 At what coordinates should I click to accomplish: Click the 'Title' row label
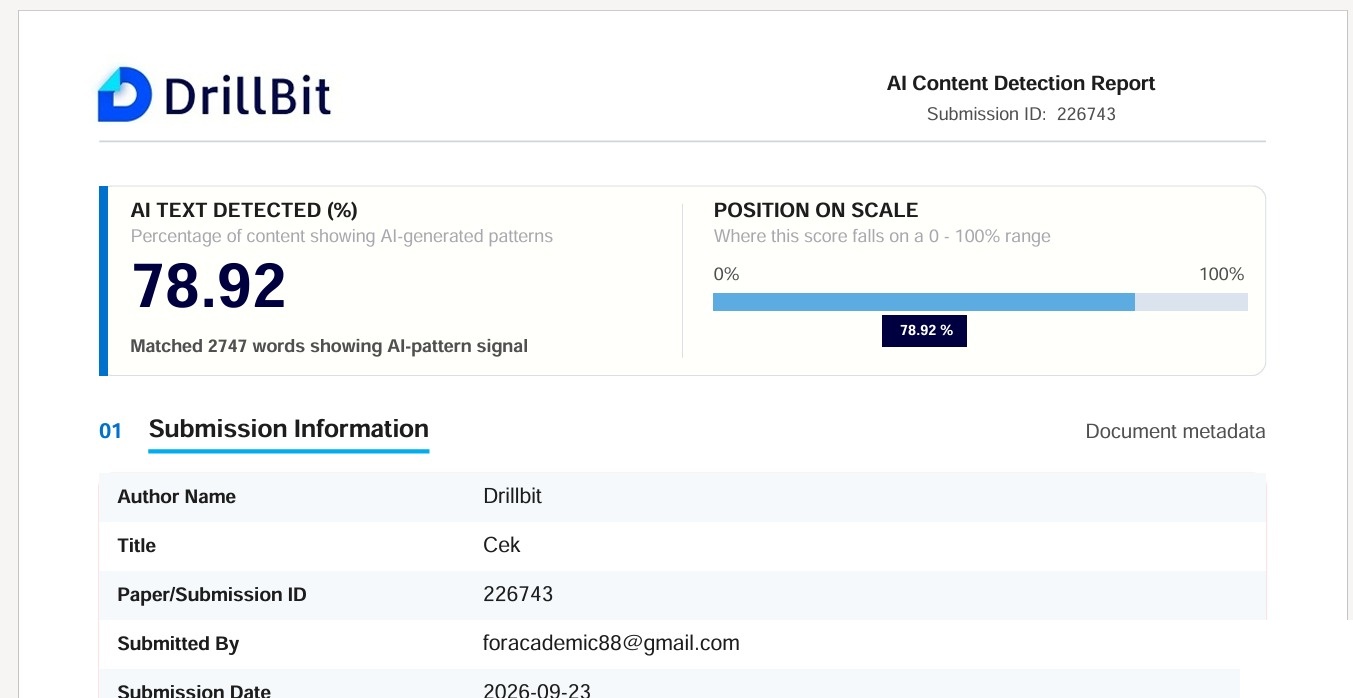click(x=137, y=546)
